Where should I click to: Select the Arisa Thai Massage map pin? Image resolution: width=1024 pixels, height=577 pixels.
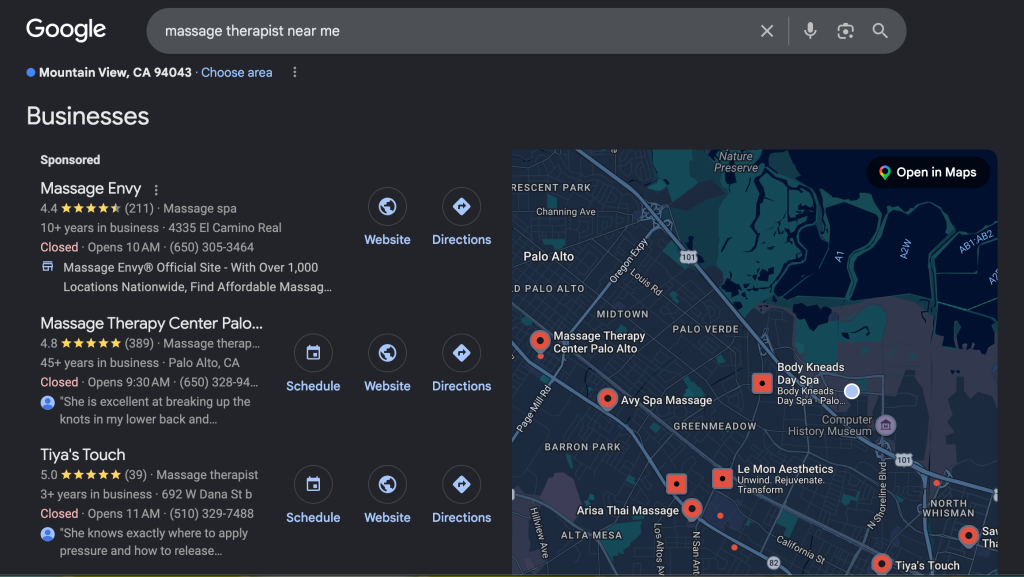point(692,508)
